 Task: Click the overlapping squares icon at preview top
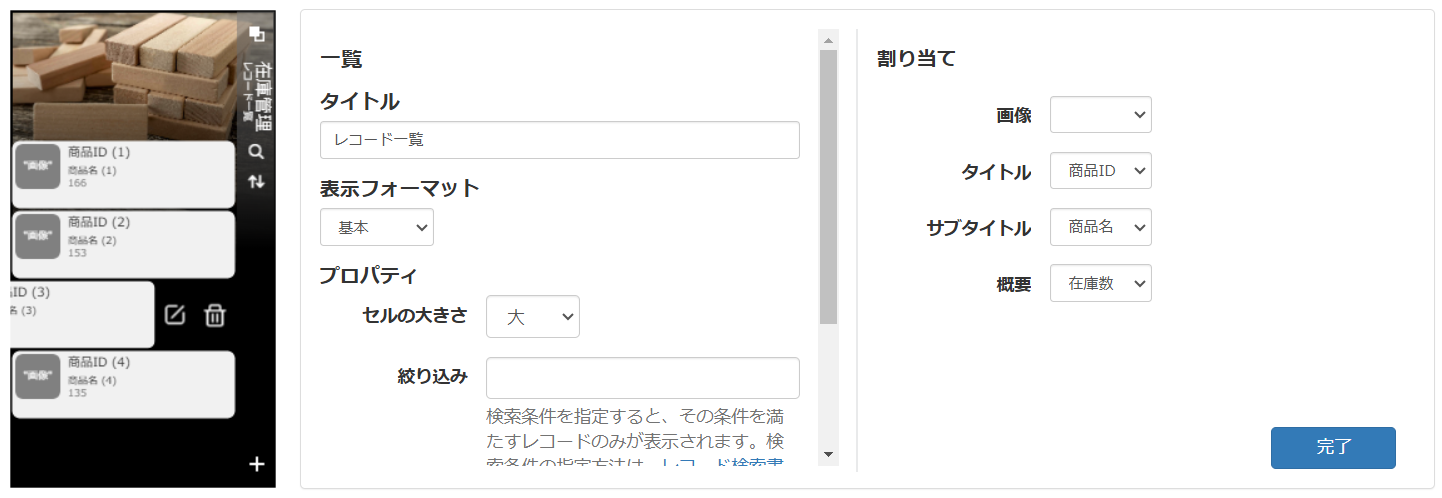click(257, 34)
